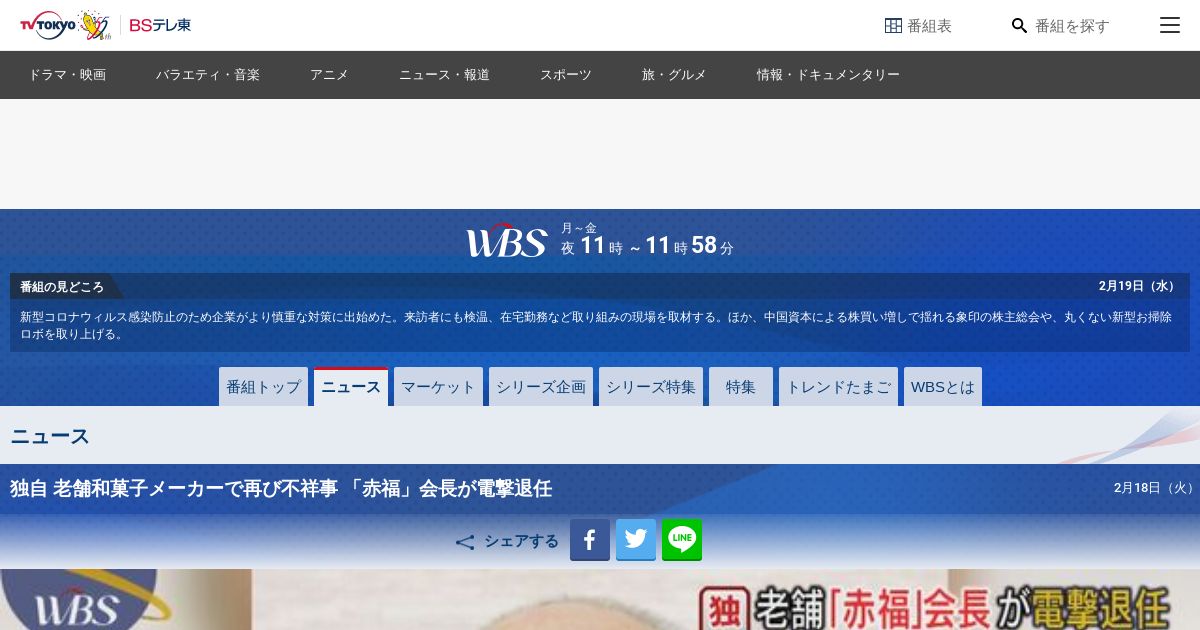Viewport: 1200px width, 630px height.
Task: Select the ニュース section heading
Action: pyautogui.click(x=50, y=436)
